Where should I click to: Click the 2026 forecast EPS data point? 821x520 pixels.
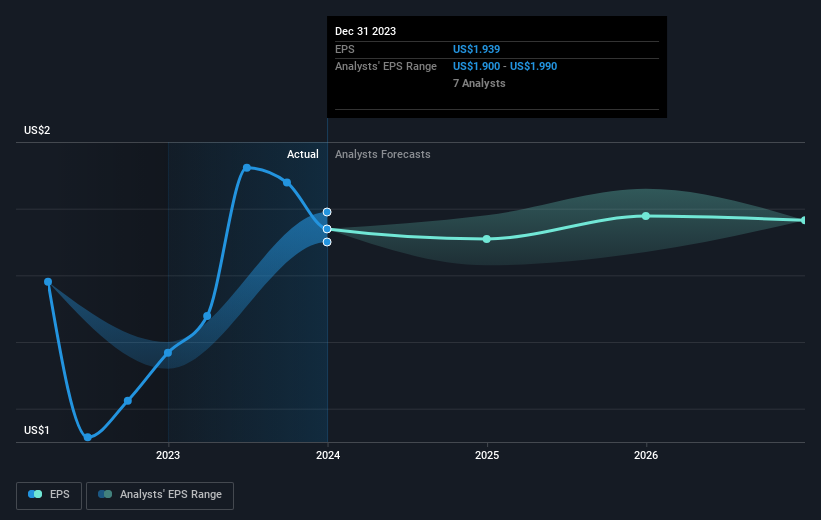coord(646,216)
